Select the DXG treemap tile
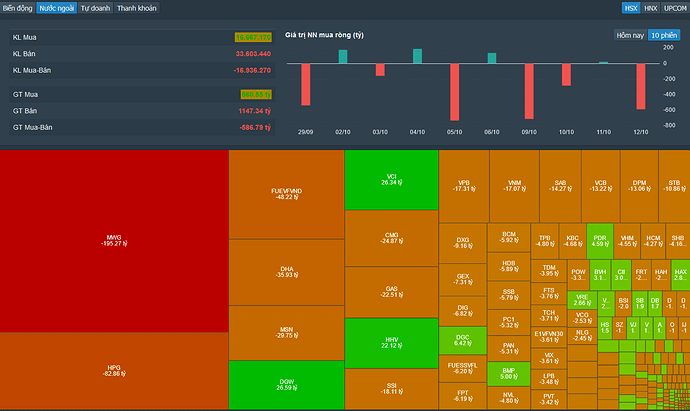This screenshot has width=690, height=411. [x=463, y=243]
